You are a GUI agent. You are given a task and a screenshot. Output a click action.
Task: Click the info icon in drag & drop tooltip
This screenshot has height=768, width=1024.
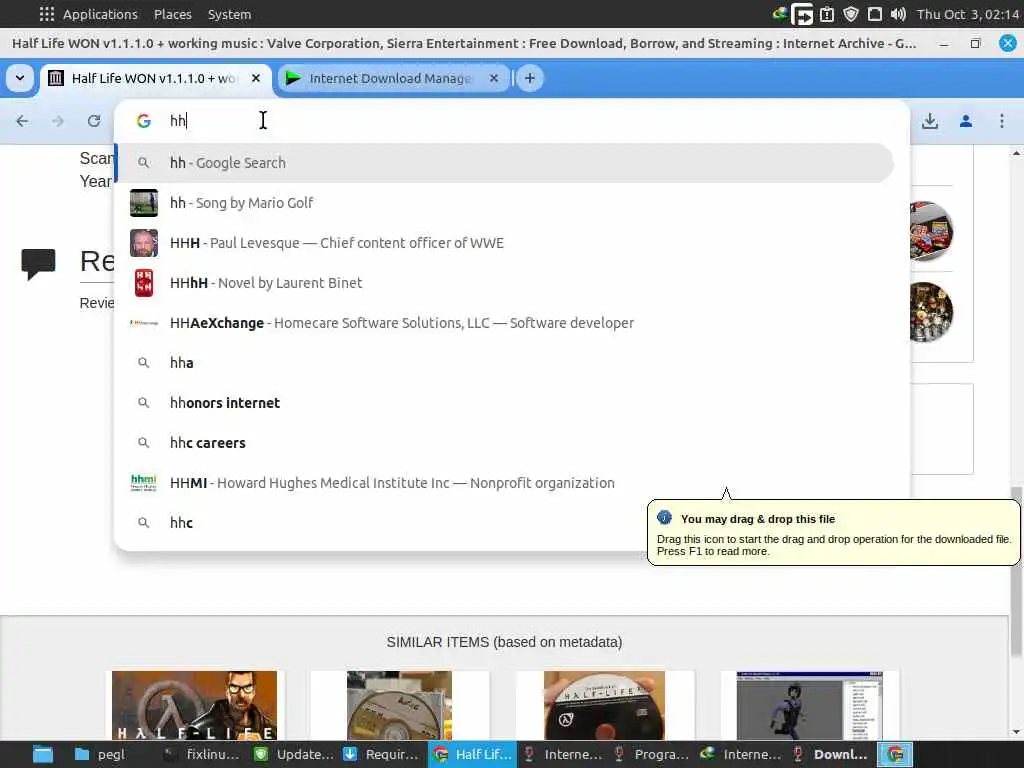[x=664, y=518]
